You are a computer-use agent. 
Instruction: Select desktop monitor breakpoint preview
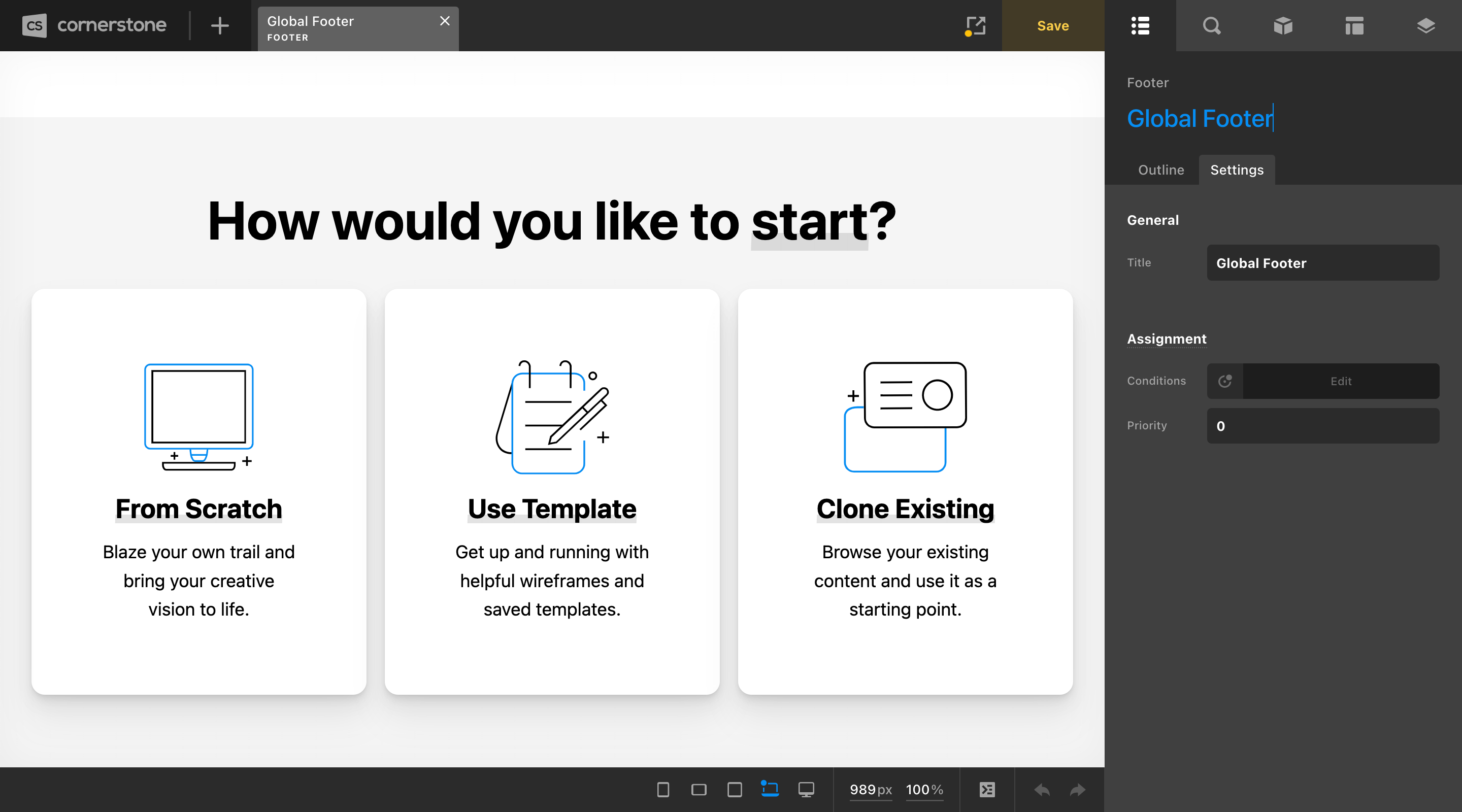806,789
